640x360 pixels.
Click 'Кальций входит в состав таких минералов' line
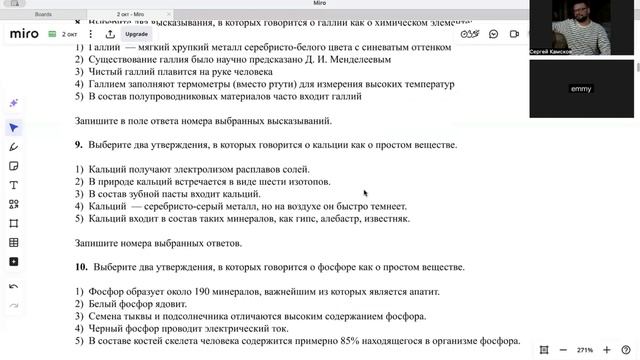249,218
